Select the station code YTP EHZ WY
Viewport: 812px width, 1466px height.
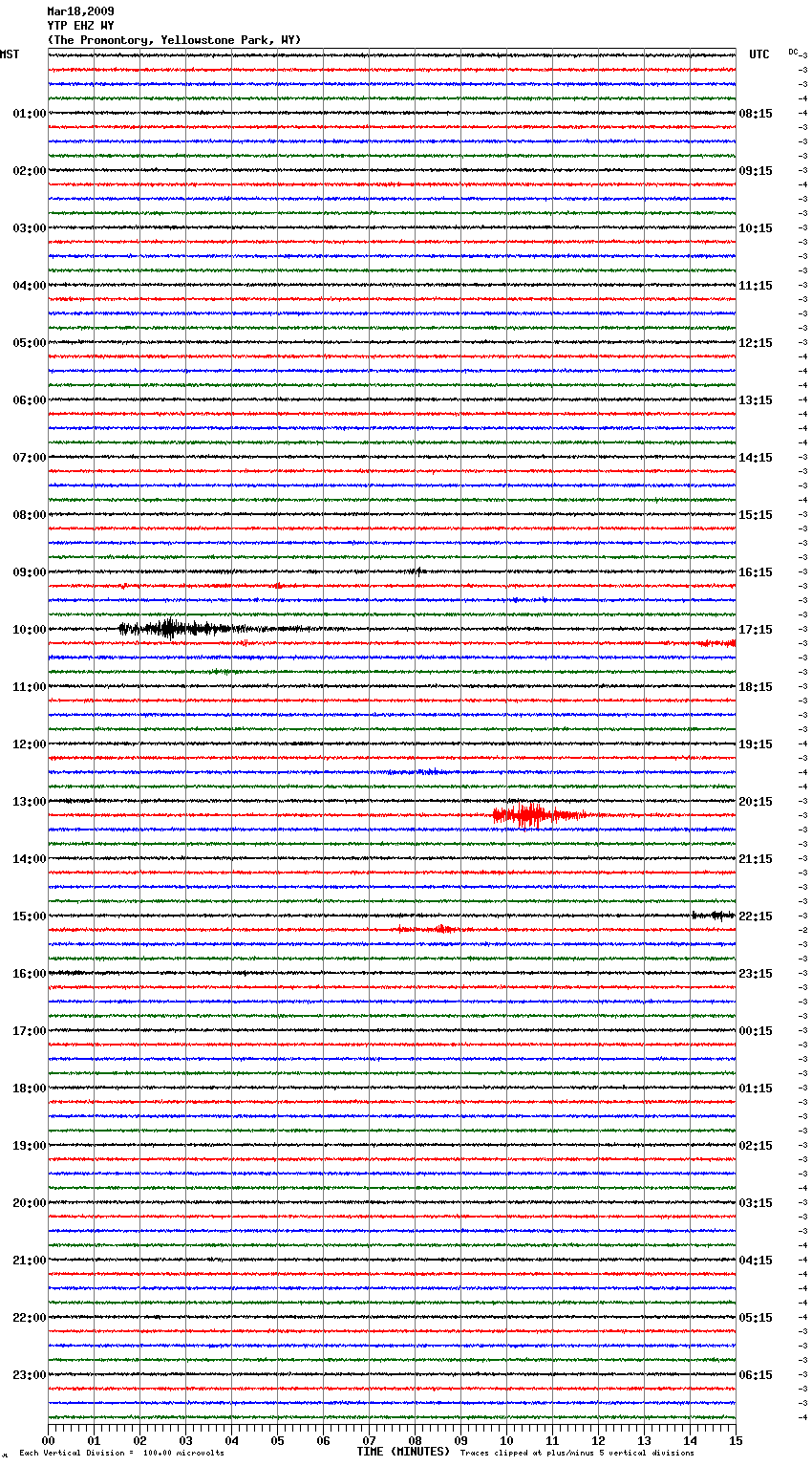click(x=80, y=26)
